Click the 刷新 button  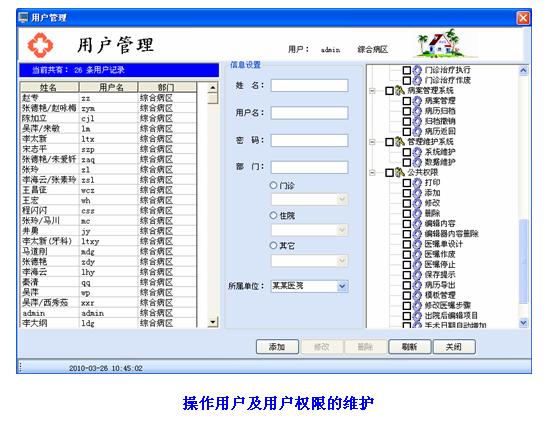(409, 347)
